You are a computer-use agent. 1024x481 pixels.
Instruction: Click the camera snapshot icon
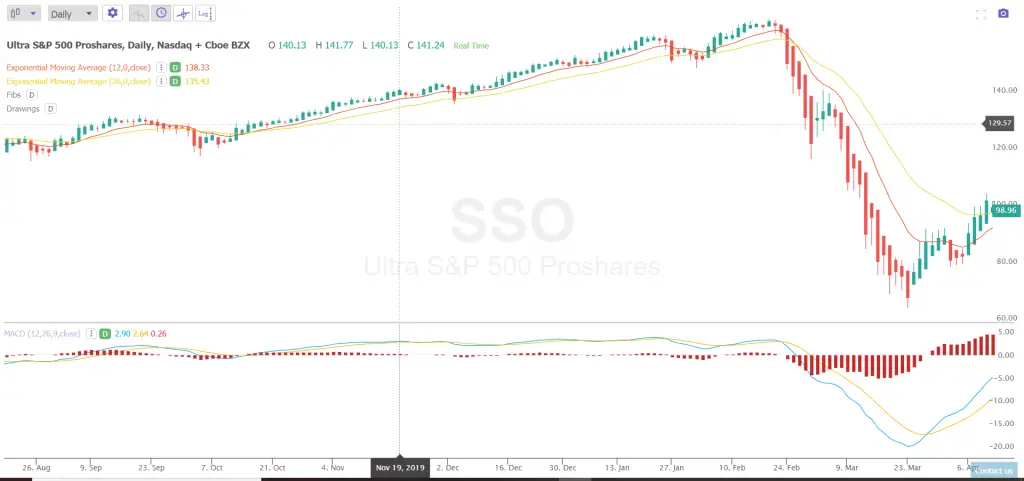point(1004,14)
